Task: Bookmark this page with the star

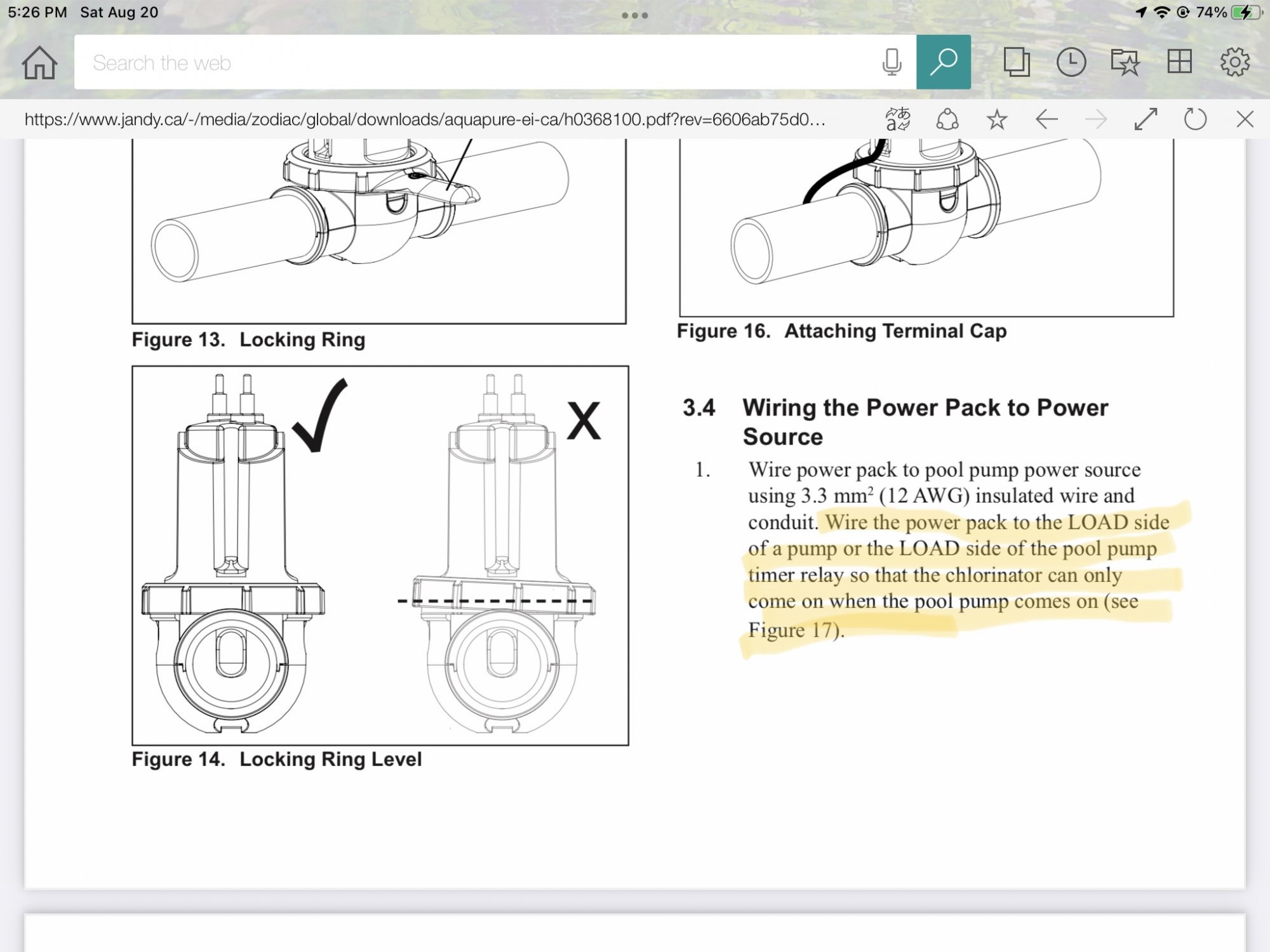Action: click(x=997, y=119)
